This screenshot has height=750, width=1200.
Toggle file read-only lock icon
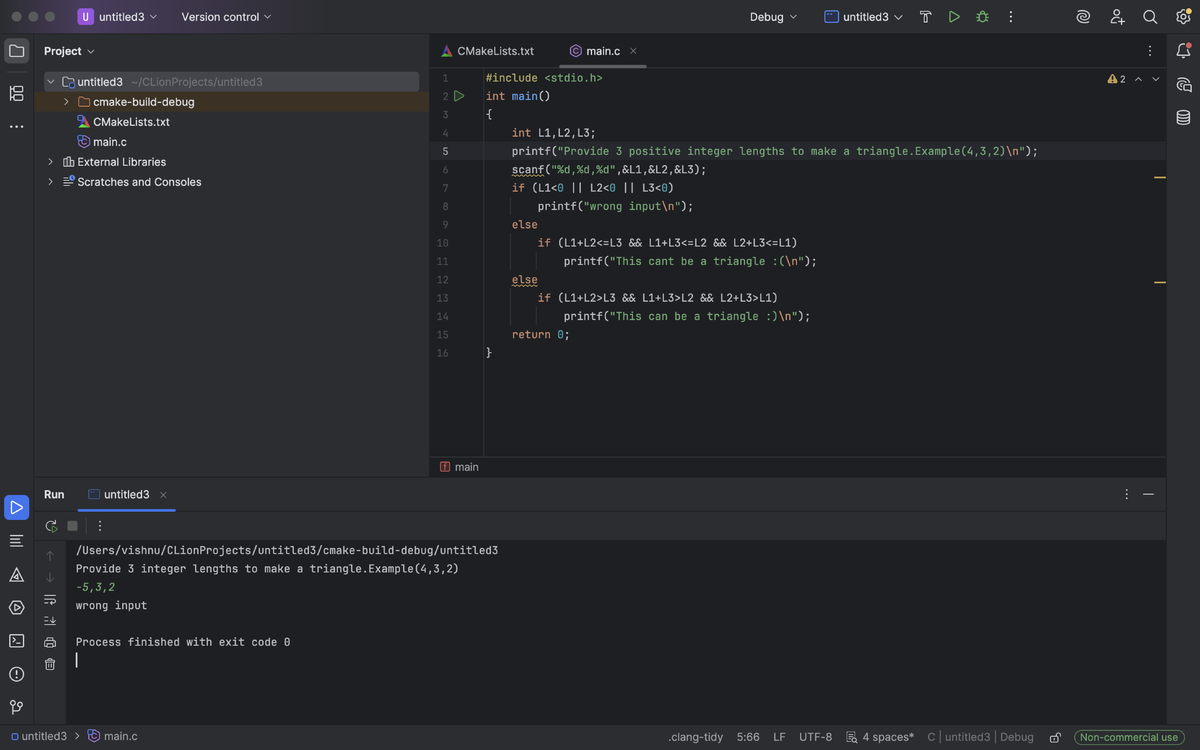coord(1054,737)
